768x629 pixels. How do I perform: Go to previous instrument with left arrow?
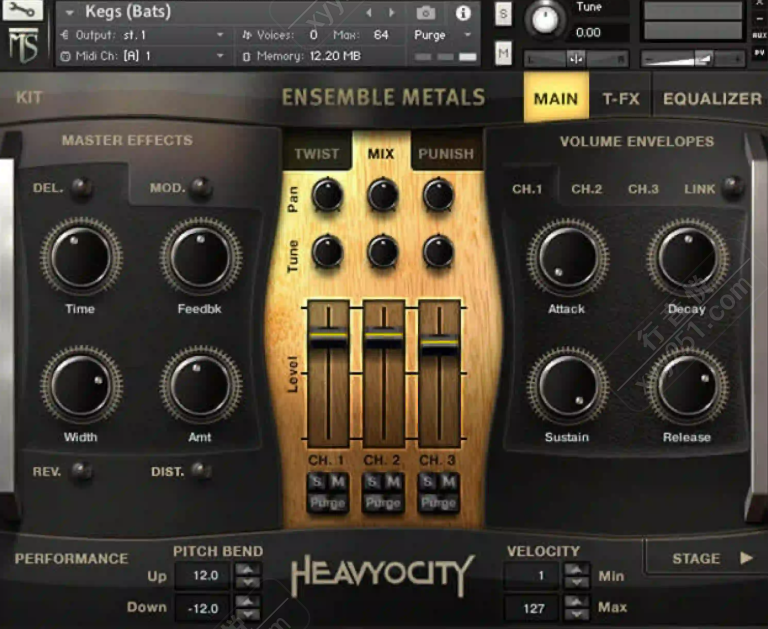369,13
